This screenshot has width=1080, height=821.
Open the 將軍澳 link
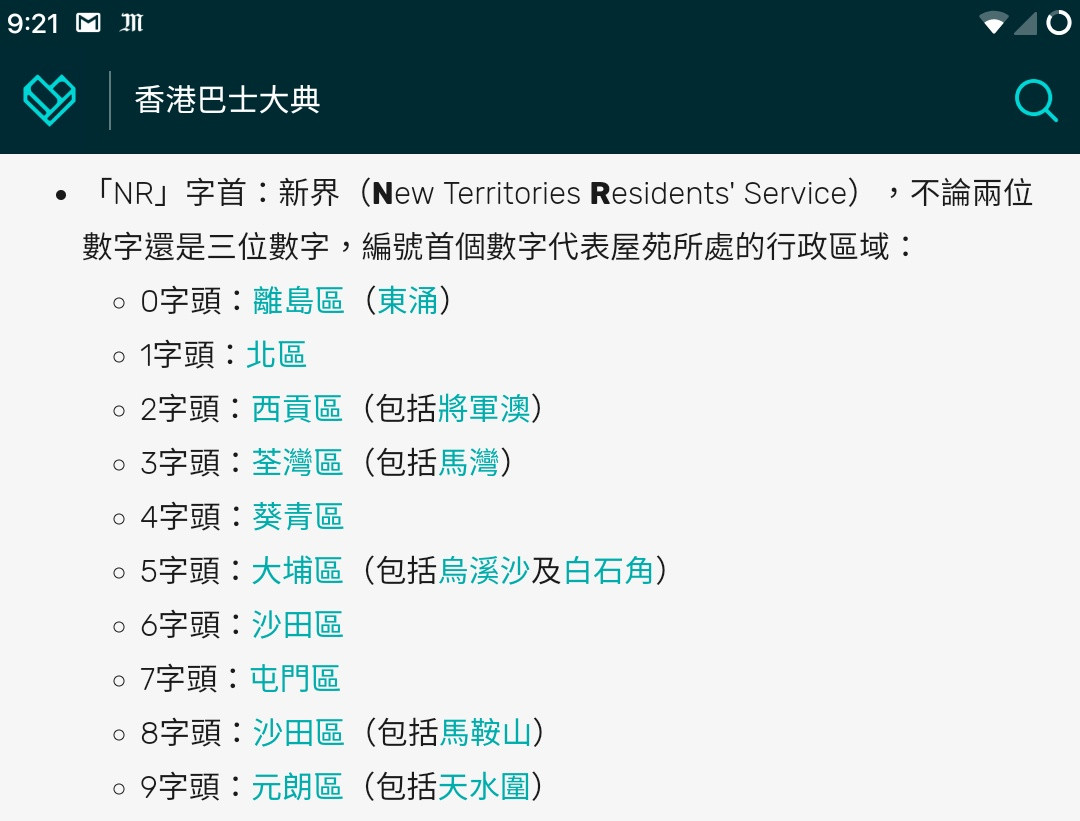coord(484,409)
